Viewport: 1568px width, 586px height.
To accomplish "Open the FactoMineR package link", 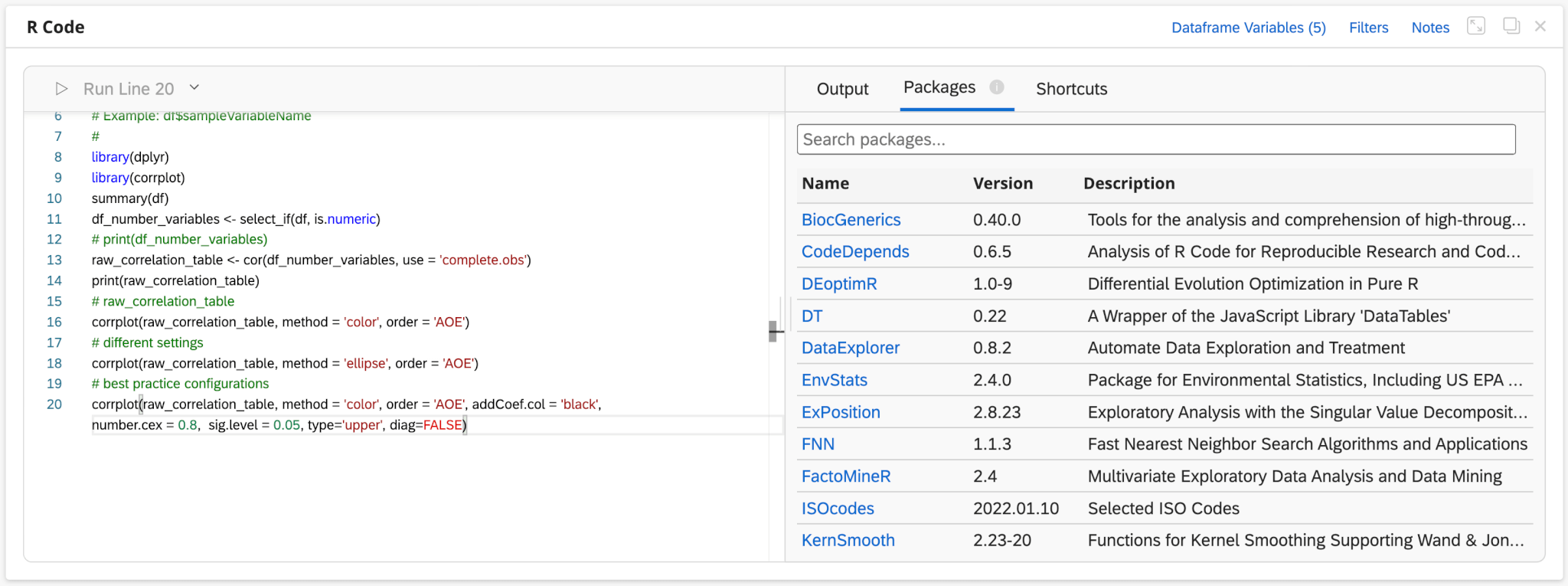I will pos(846,476).
